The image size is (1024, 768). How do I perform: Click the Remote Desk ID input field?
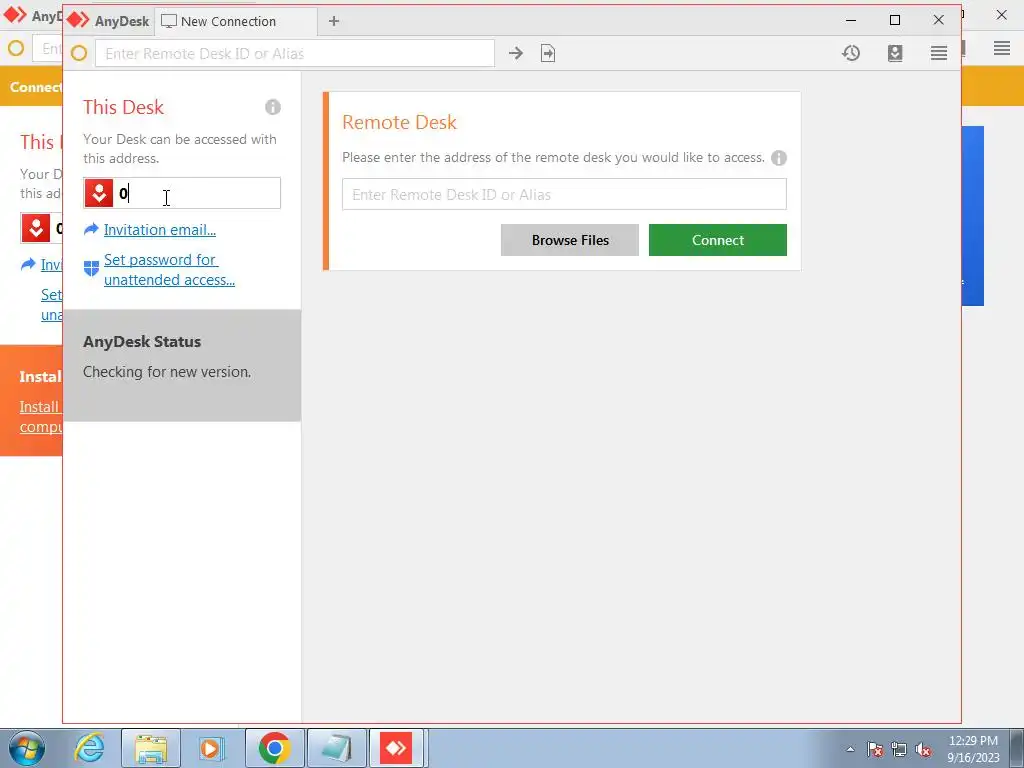[x=564, y=195]
